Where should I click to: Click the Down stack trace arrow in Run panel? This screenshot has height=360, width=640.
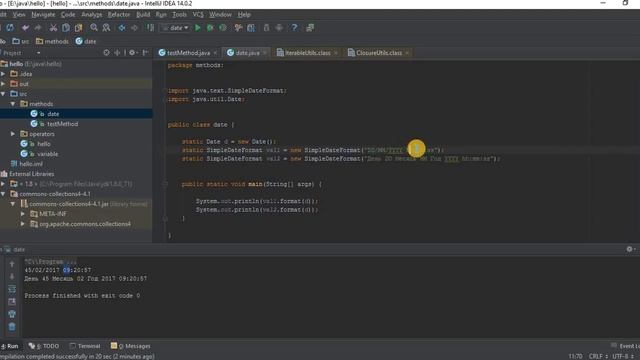point(12,276)
